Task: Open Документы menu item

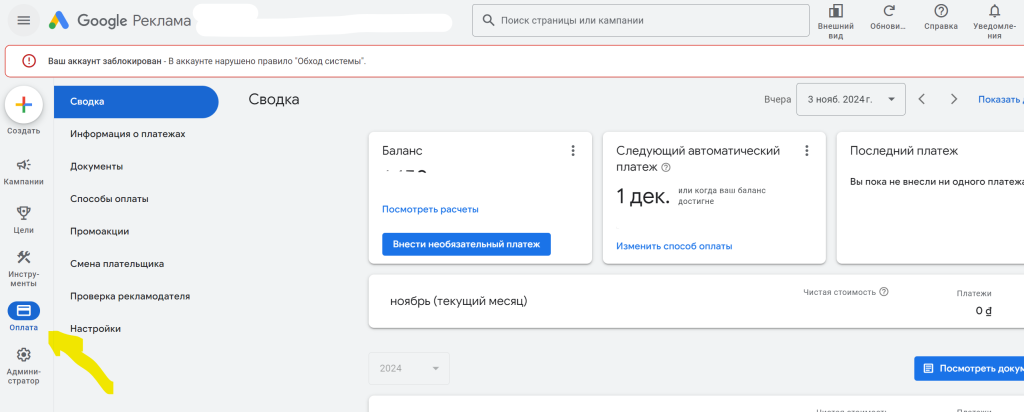Action: [96, 166]
